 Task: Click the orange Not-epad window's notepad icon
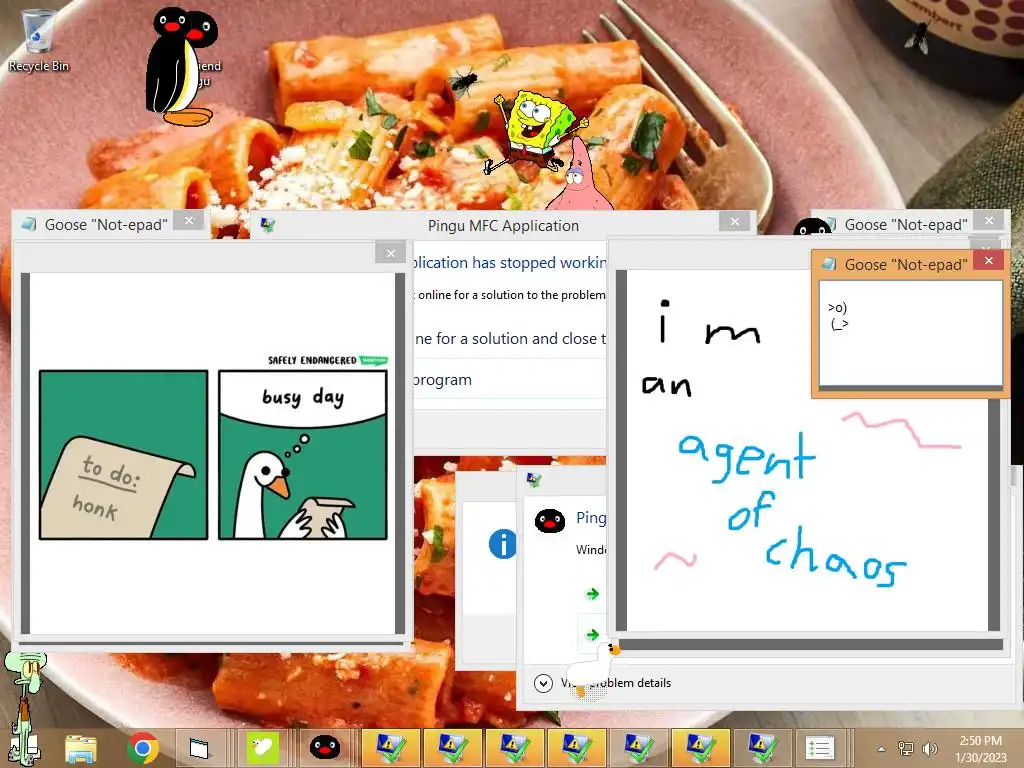(x=829, y=264)
